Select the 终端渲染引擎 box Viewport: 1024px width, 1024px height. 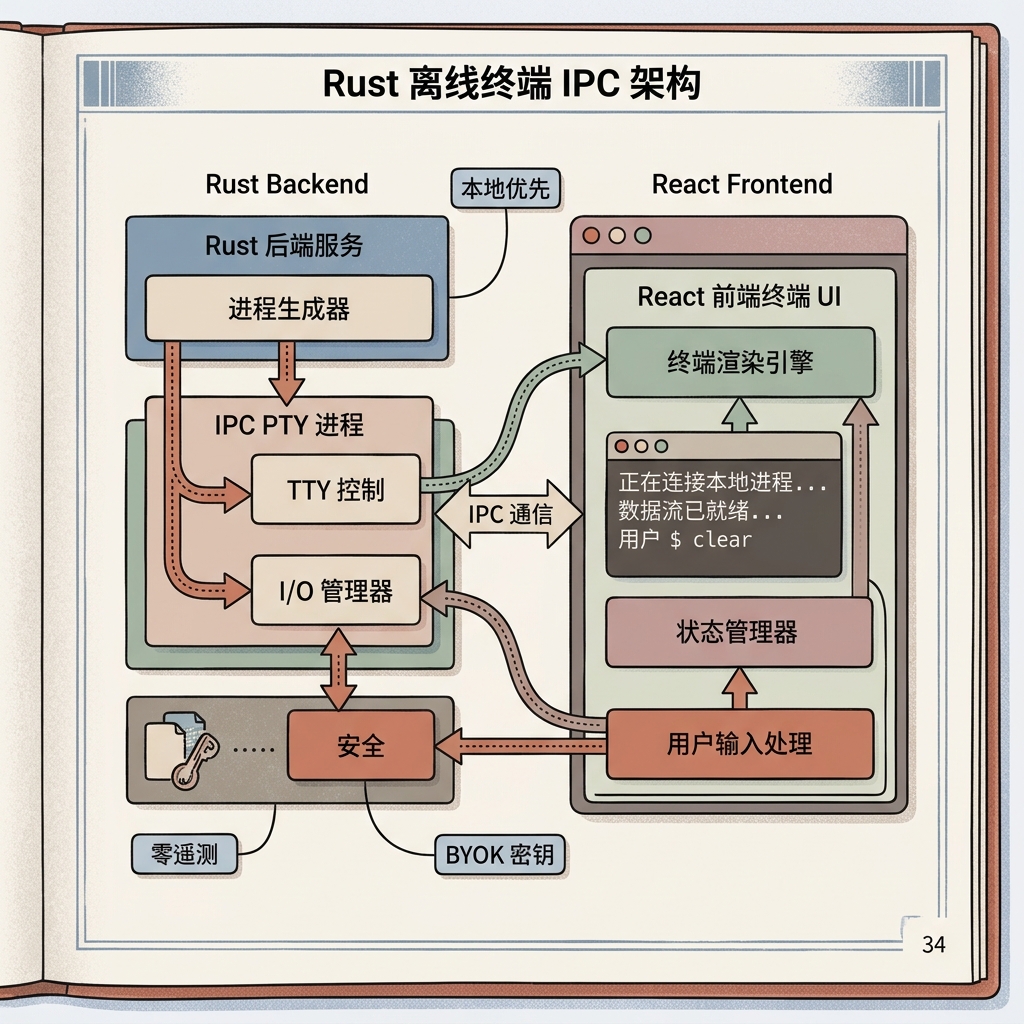741,362
